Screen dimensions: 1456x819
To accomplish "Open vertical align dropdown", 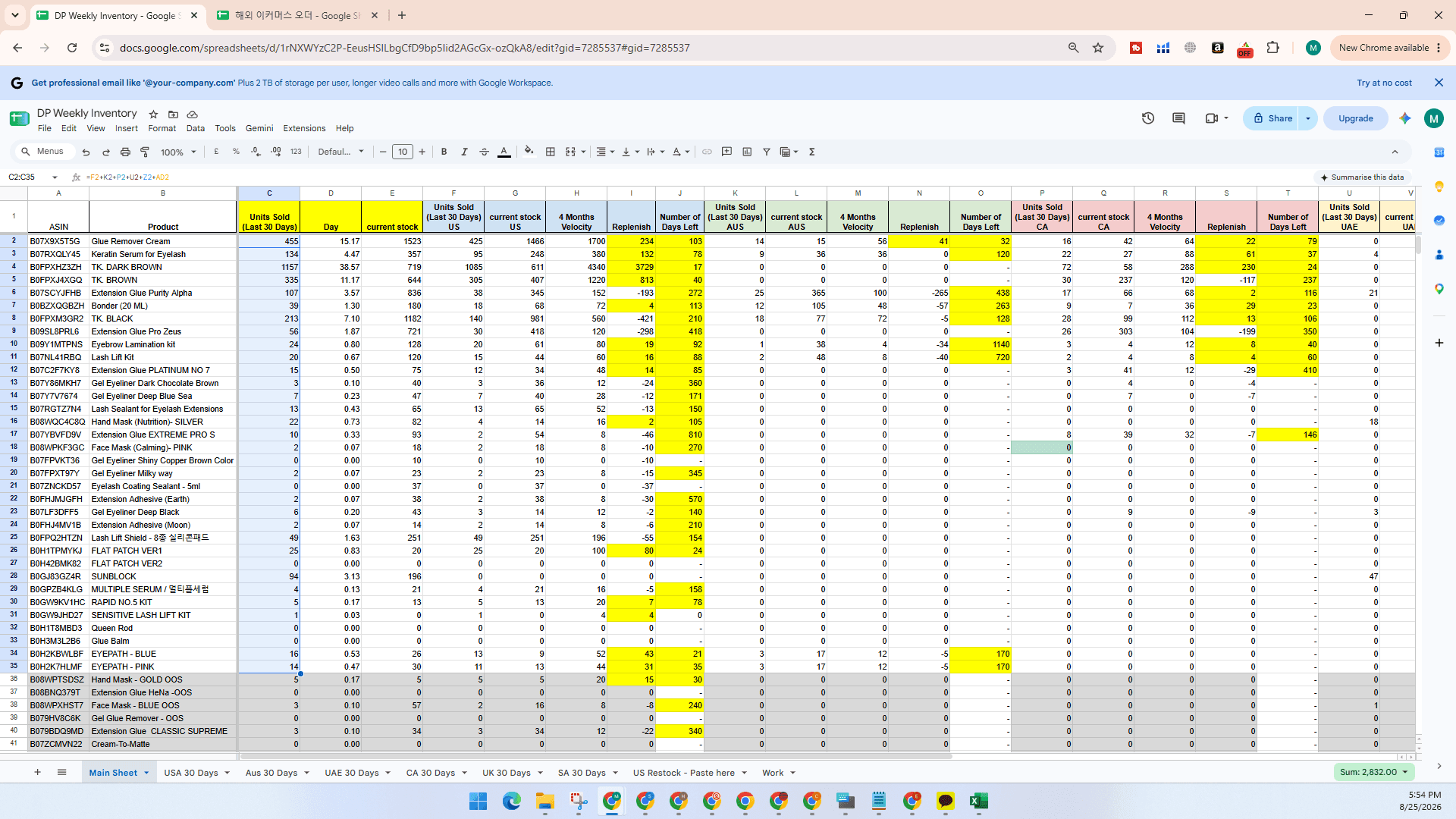I will (x=630, y=152).
